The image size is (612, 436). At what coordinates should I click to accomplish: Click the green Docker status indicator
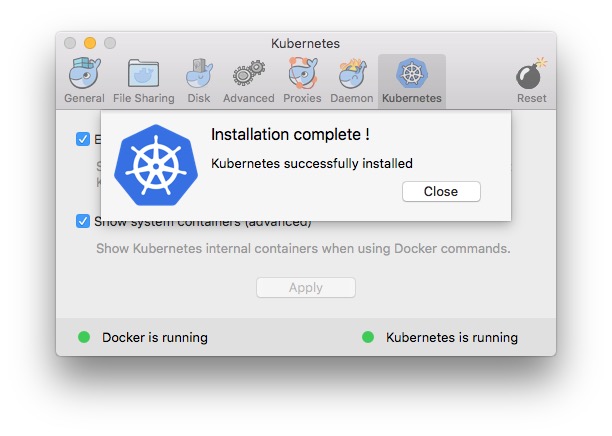[84, 337]
